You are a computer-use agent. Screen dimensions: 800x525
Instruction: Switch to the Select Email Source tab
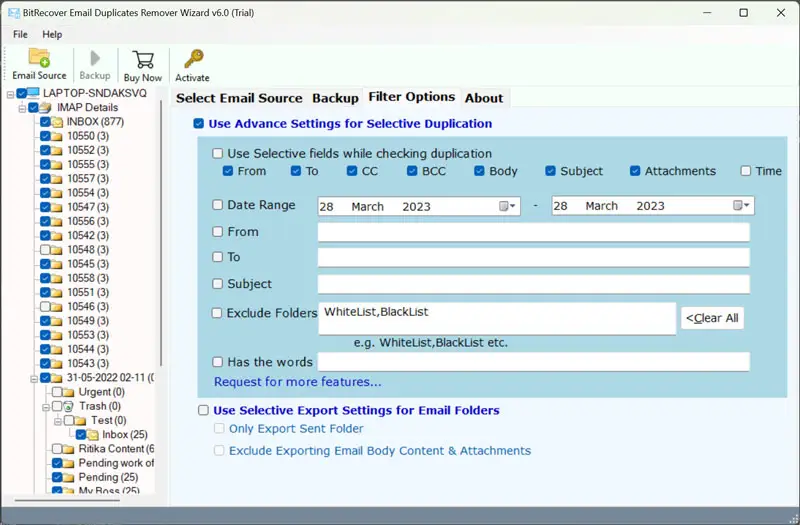click(x=239, y=98)
